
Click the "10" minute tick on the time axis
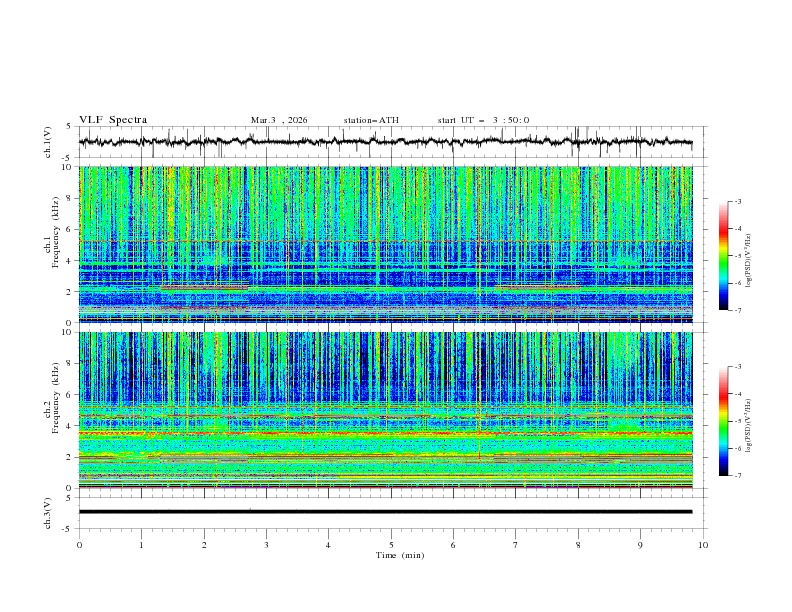point(703,545)
